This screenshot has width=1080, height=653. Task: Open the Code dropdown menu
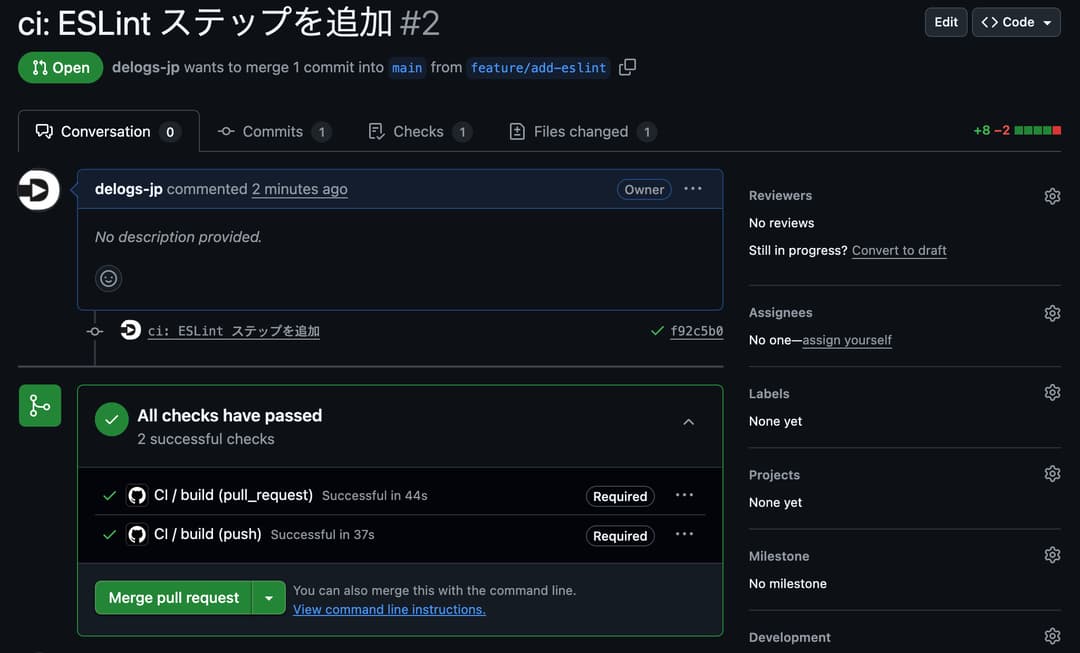[1016, 21]
